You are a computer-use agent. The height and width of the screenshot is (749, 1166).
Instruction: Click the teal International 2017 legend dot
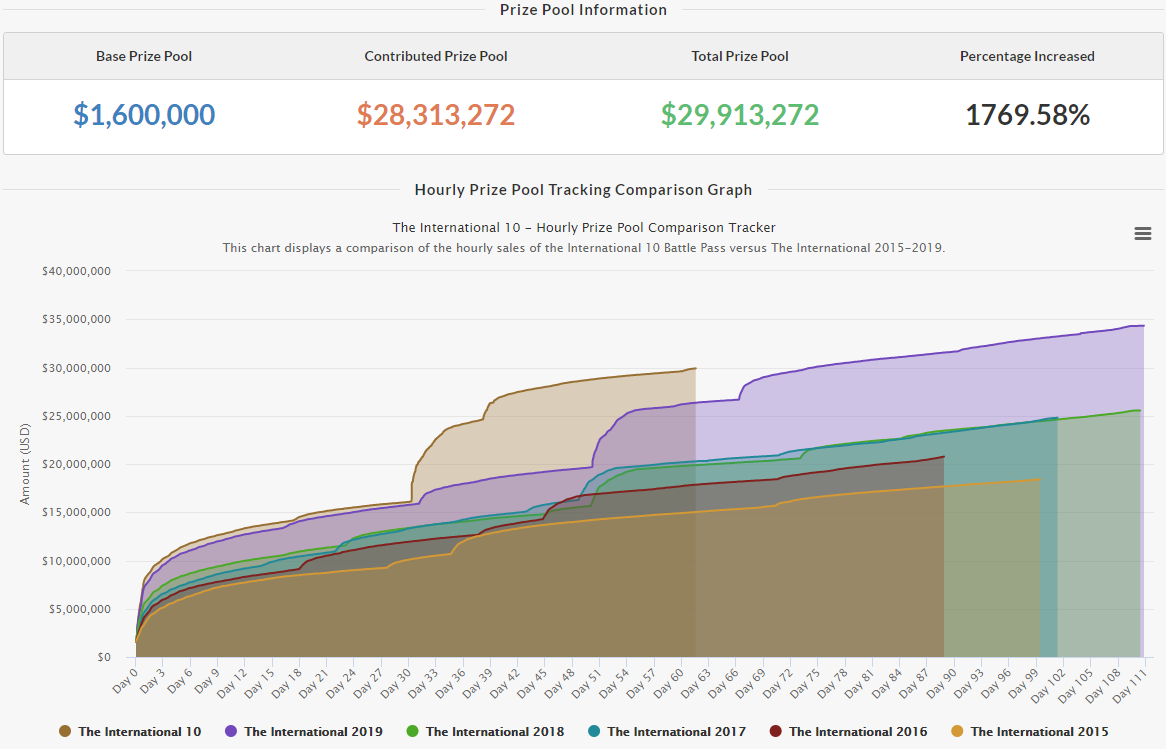(x=594, y=731)
